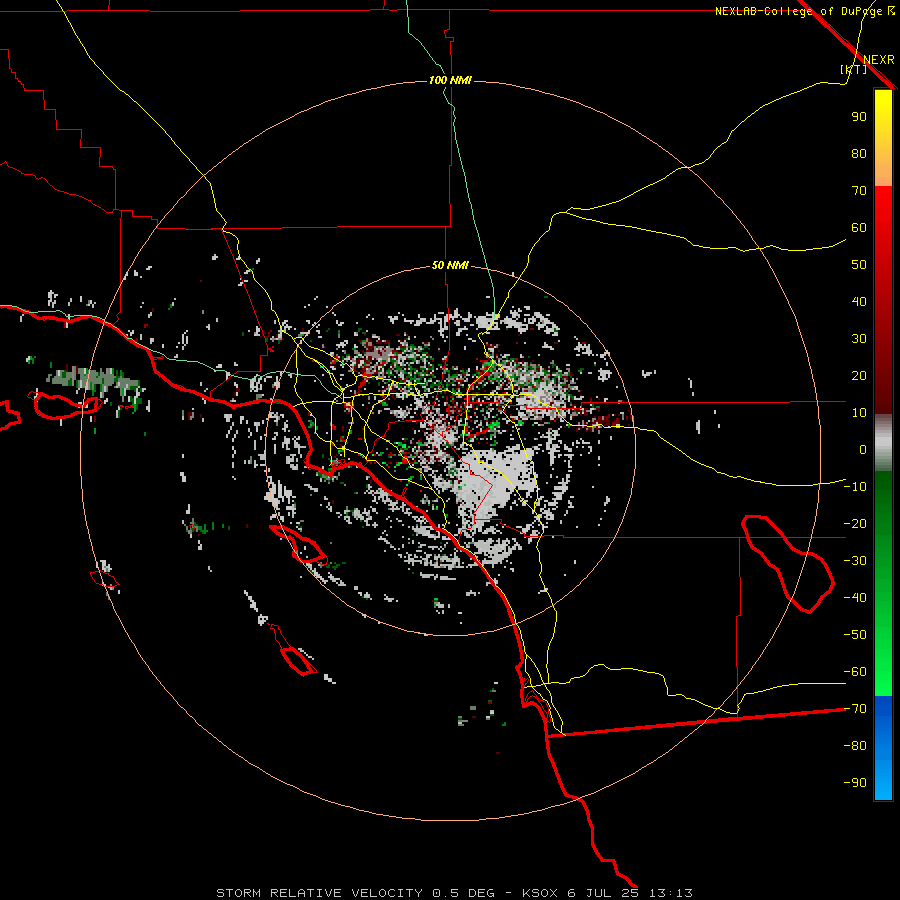Click the 20 value on the velocity scale
900x900 pixels.
point(859,376)
